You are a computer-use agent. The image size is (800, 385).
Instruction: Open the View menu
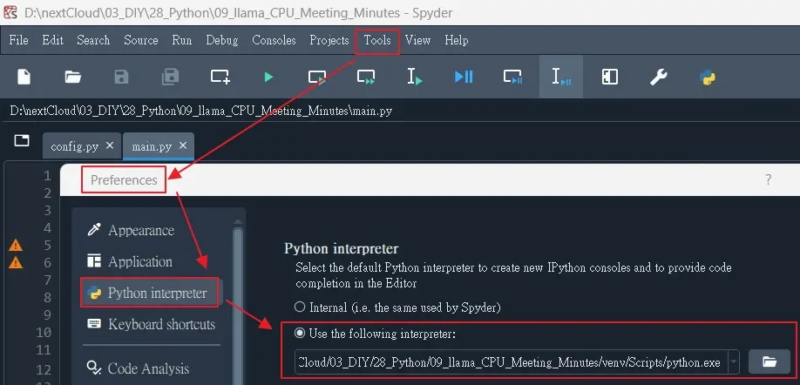pyautogui.click(x=417, y=40)
